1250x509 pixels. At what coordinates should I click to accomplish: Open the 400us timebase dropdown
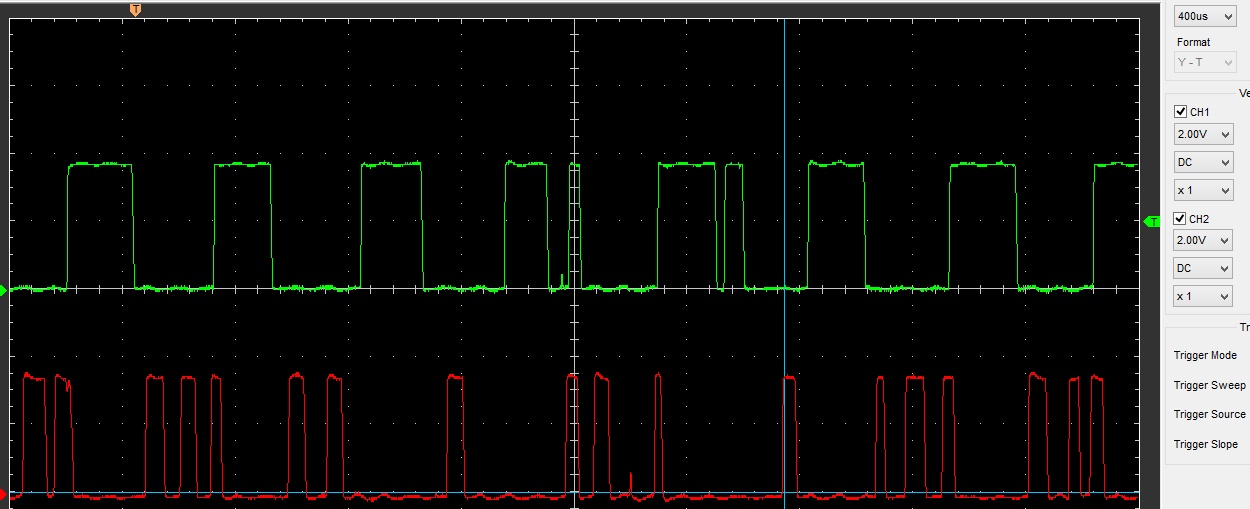point(1204,17)
